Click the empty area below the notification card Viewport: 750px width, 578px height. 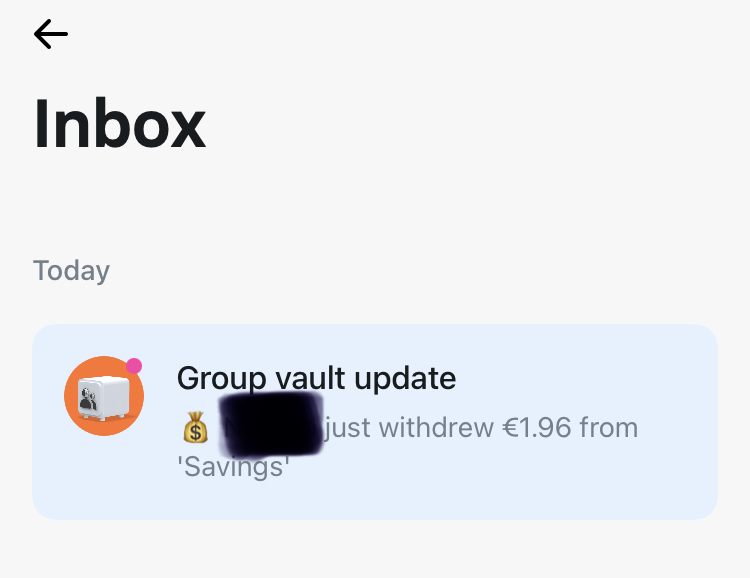pos(375,550)
